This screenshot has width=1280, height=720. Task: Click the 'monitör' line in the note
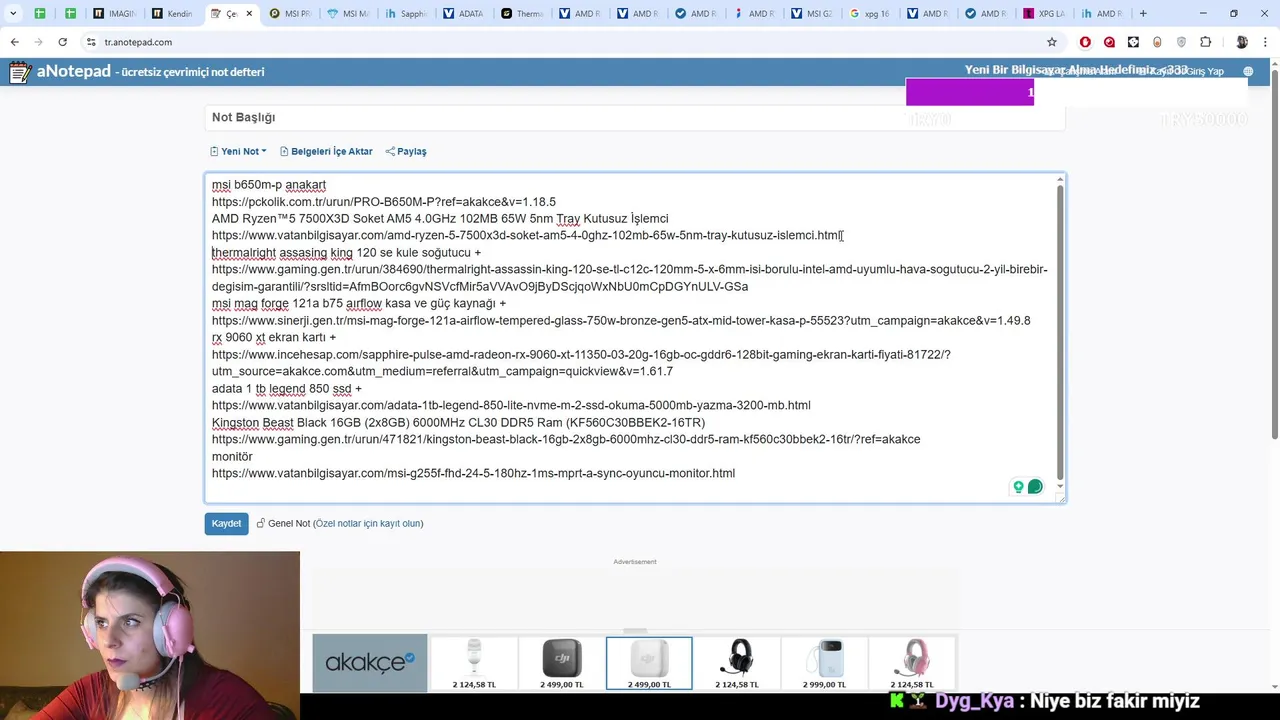click(x=232, y=456)
